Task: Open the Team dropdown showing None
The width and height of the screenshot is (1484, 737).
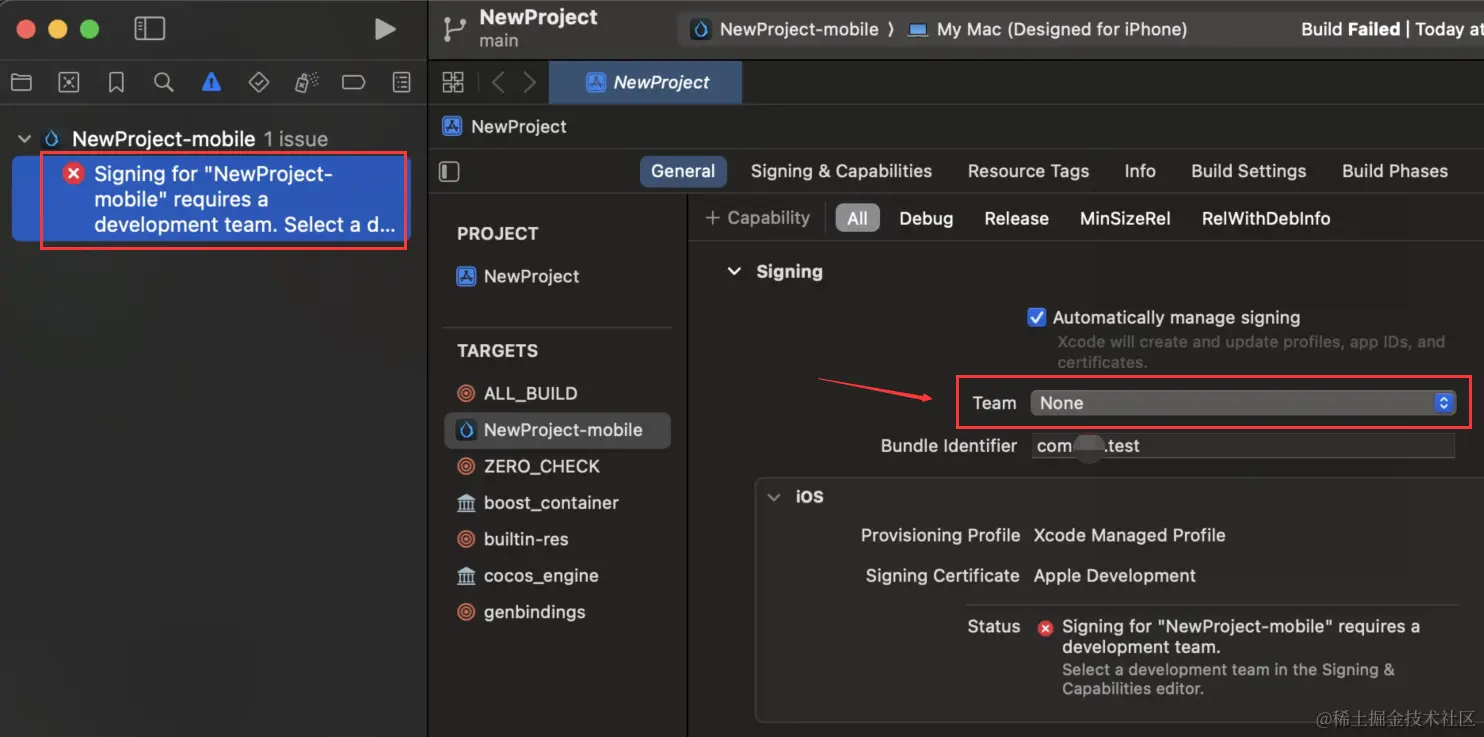Action: pos(1243,403)
